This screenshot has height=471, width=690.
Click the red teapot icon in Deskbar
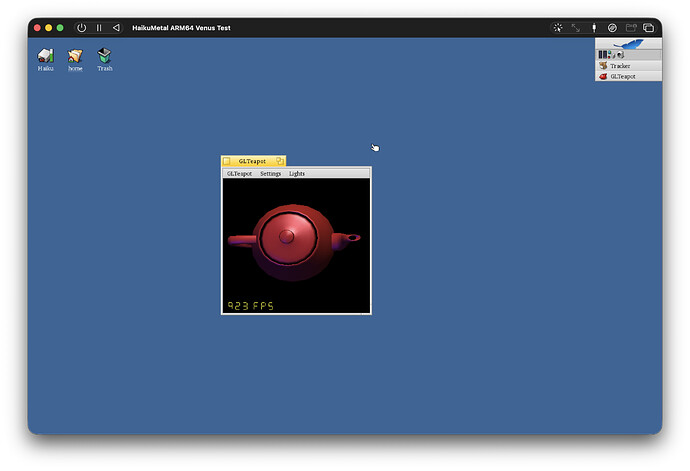[x=603, y=77]
